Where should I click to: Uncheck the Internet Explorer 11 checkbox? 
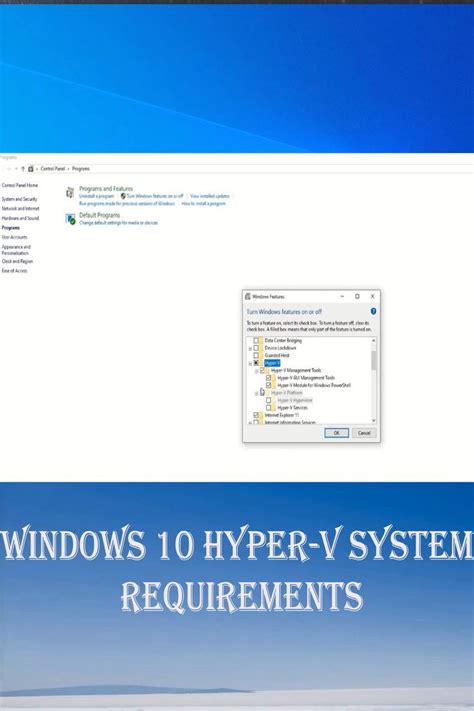256,415
